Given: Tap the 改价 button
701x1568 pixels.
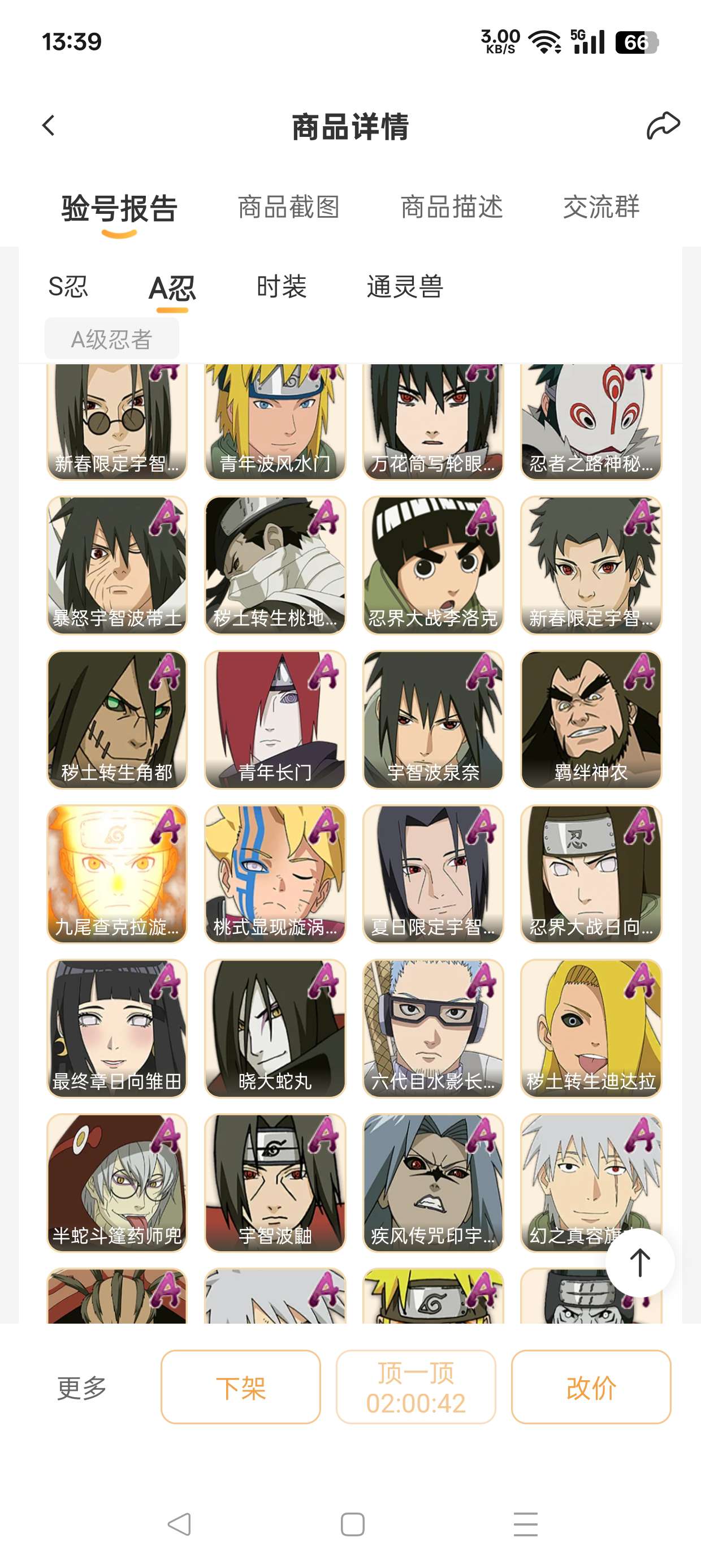Looking at the screenshot, I should 591,1387.
